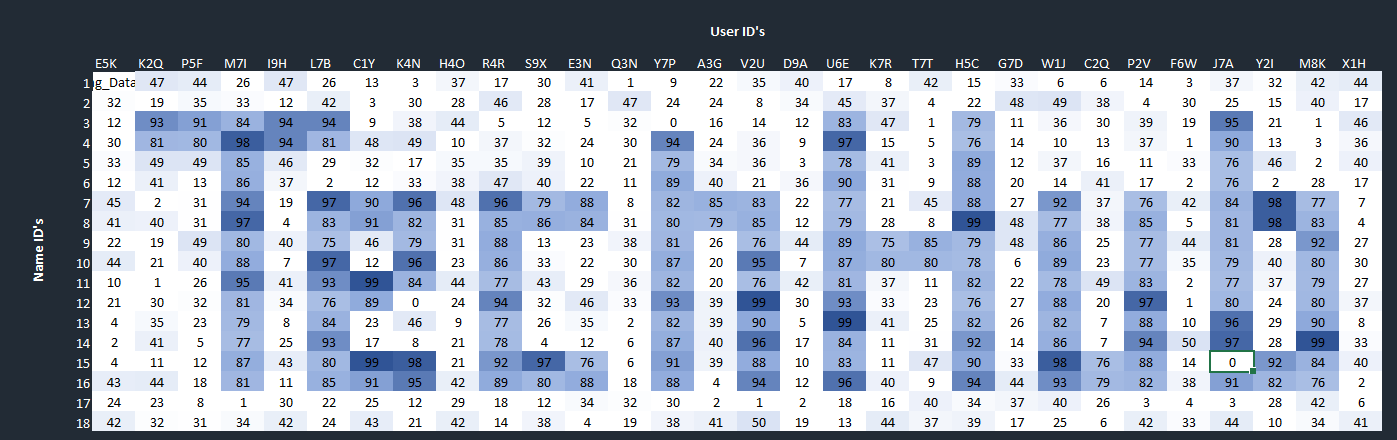This screenshot has width=1397, height=440.
Task: Click the row 18 header number
Action: pos(87,423)
